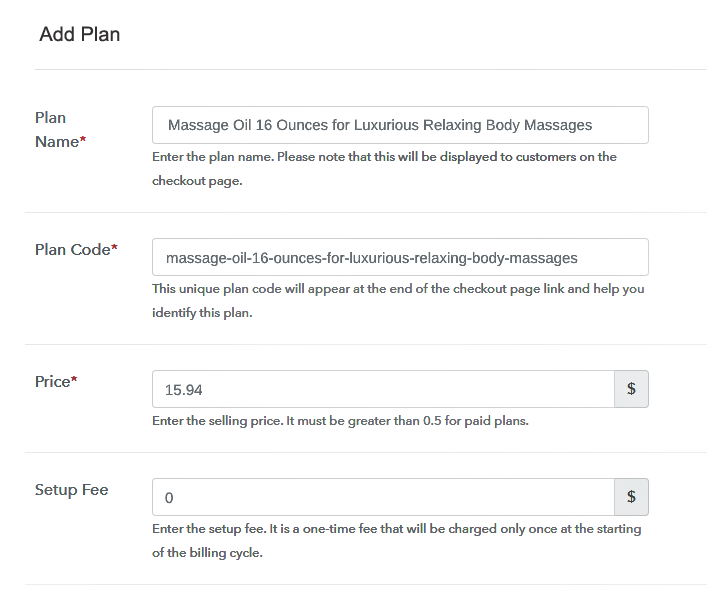Activate the Setup Fee input containing 0
This screenshot has width=726, height=596.
click(383, 497)
